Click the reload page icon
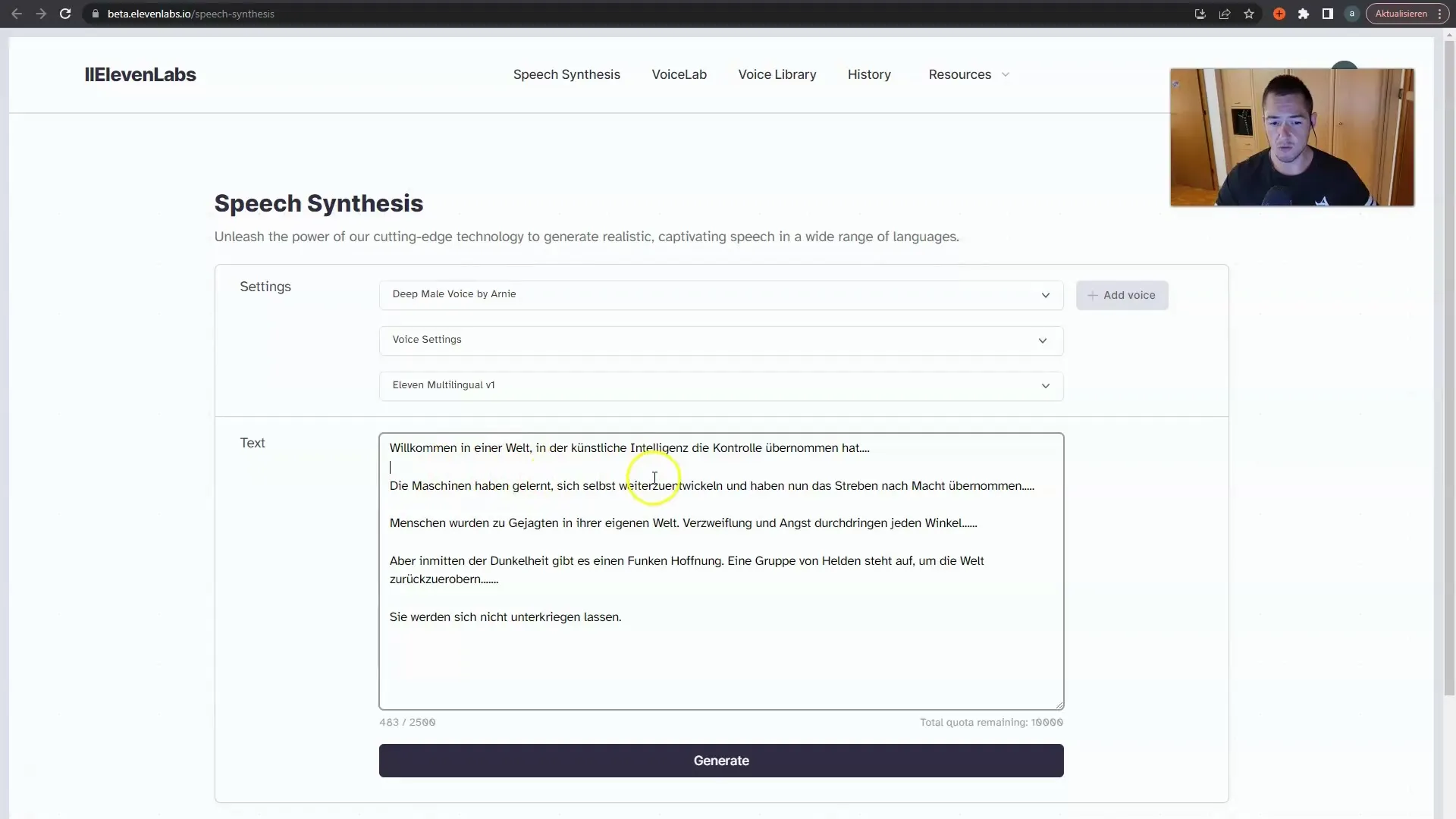 [65, 13]
